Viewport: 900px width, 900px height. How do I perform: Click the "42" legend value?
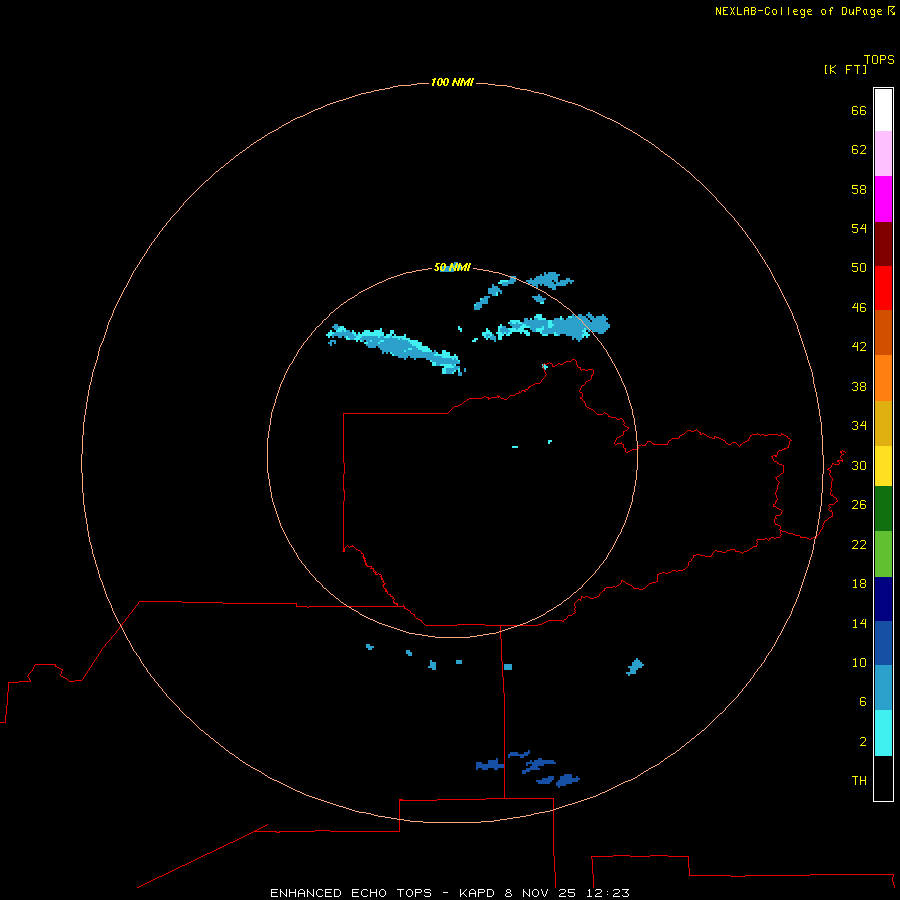[859, 347]
